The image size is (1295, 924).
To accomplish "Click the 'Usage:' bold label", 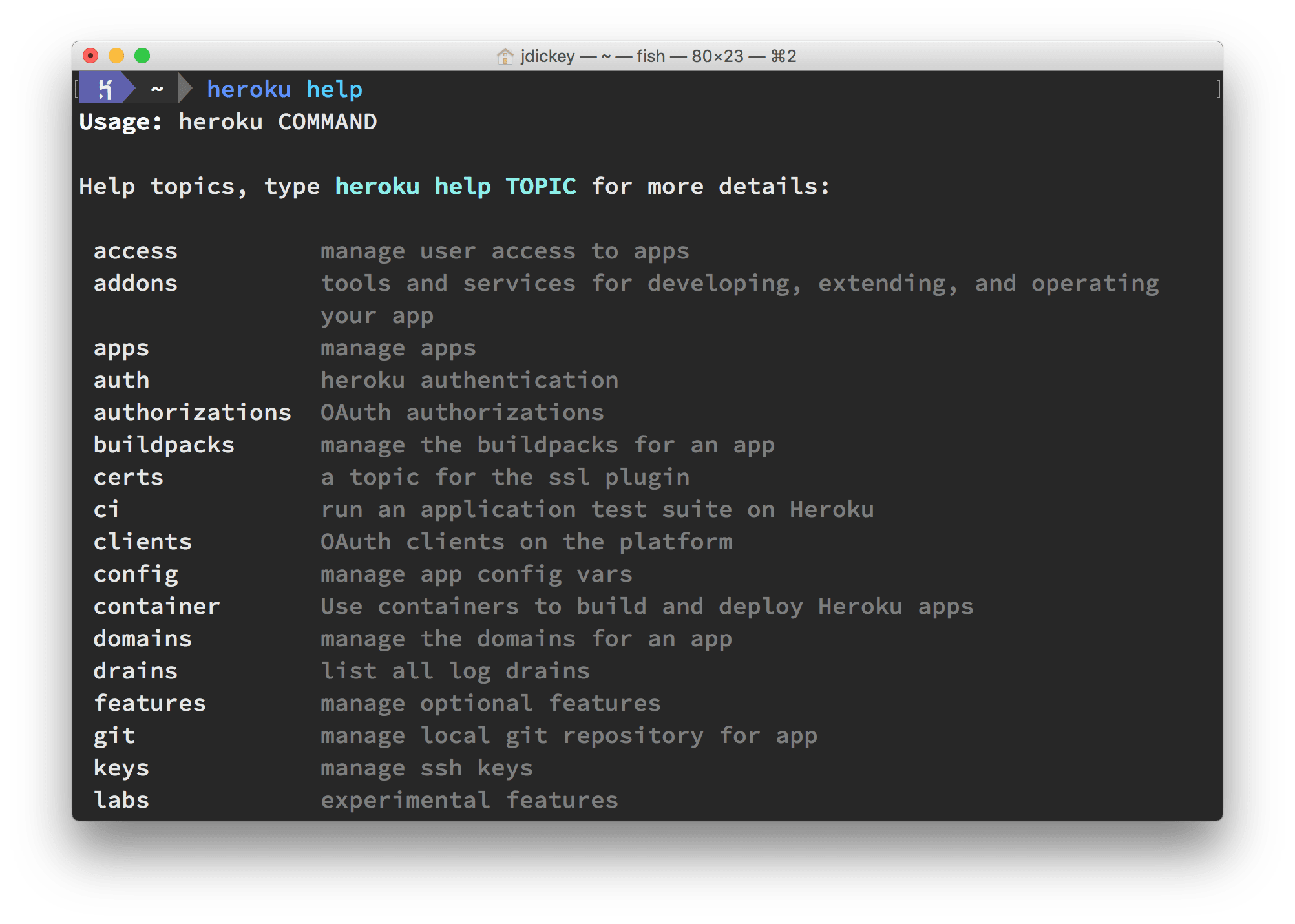I will pyautogui.click(x=120, y=121).
